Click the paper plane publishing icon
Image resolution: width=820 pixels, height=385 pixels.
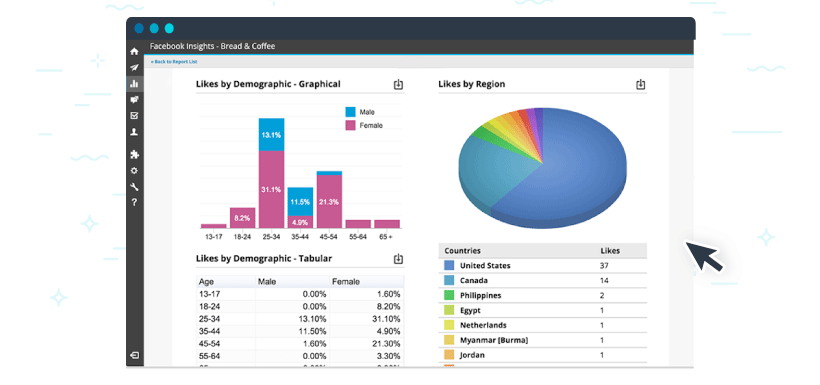pos(134,67)
